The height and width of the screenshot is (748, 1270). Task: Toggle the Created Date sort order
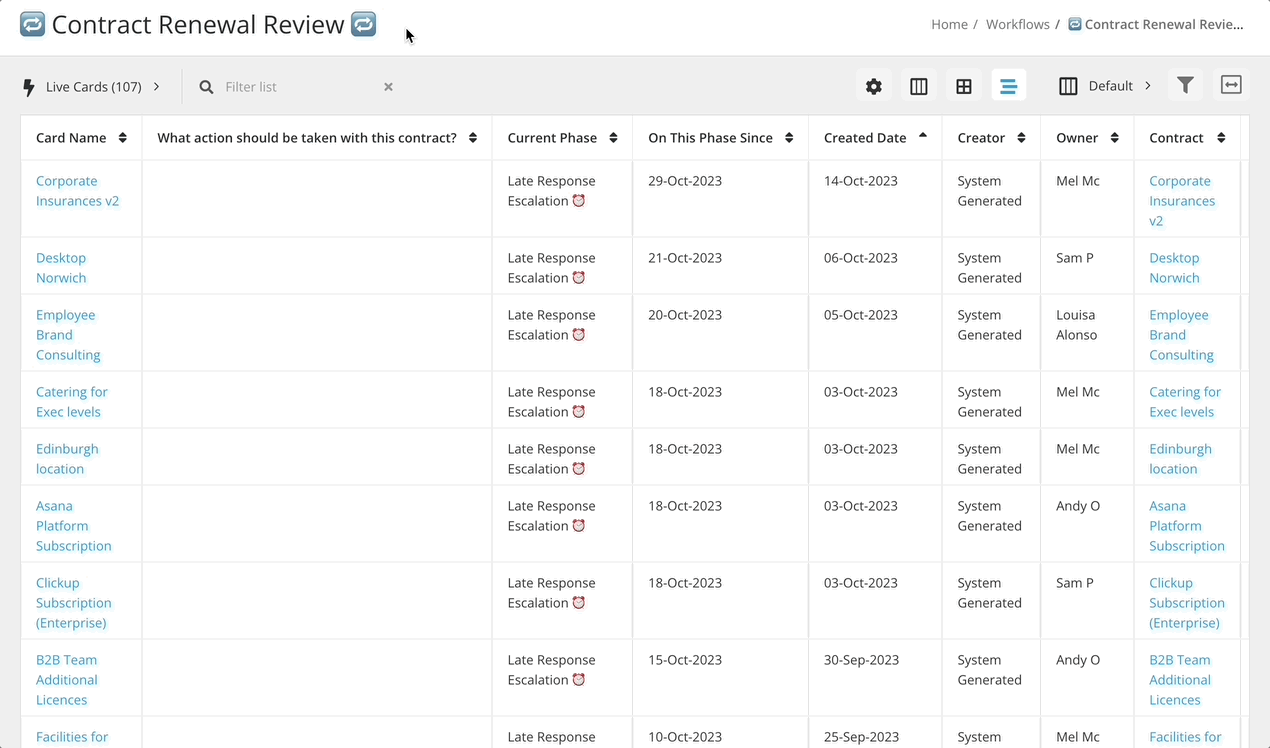coord(922,137)
